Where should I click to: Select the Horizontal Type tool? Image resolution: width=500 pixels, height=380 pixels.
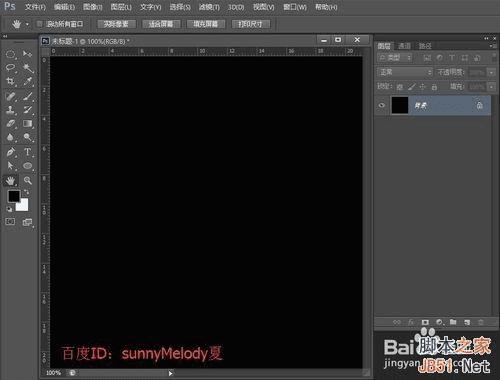(x=28, y=152)
